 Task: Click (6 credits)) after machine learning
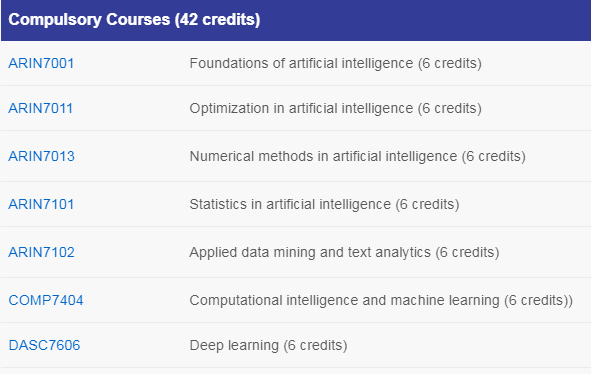click(x=539, y=300)
